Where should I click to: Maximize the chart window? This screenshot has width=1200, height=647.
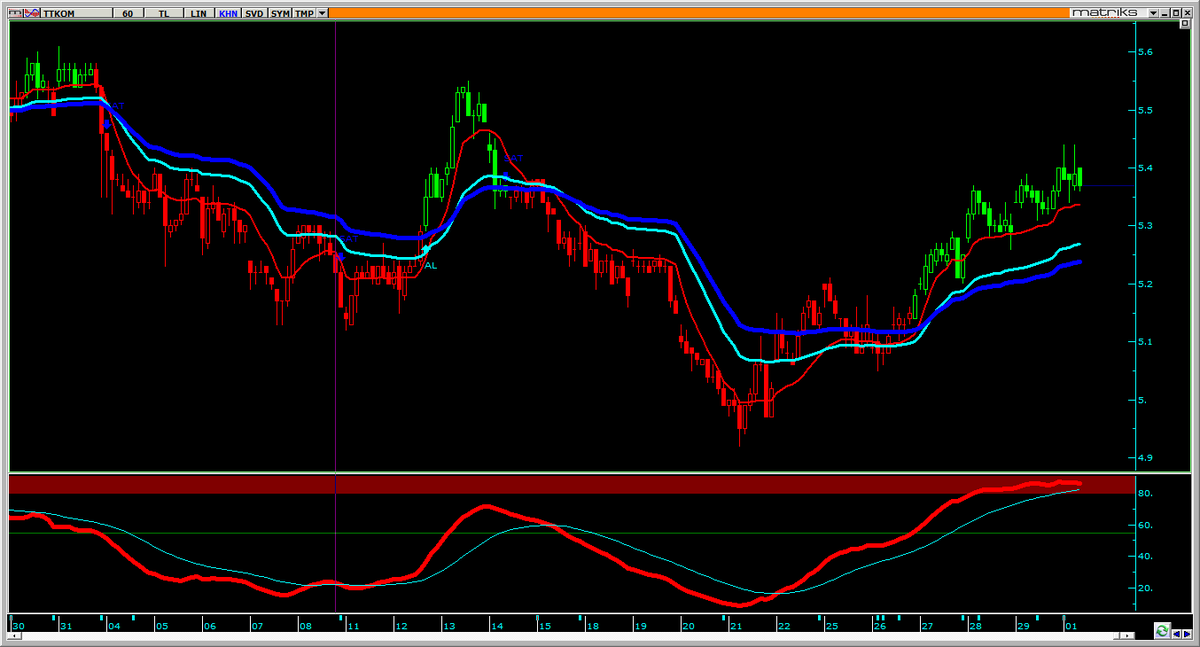[1176, 13]
